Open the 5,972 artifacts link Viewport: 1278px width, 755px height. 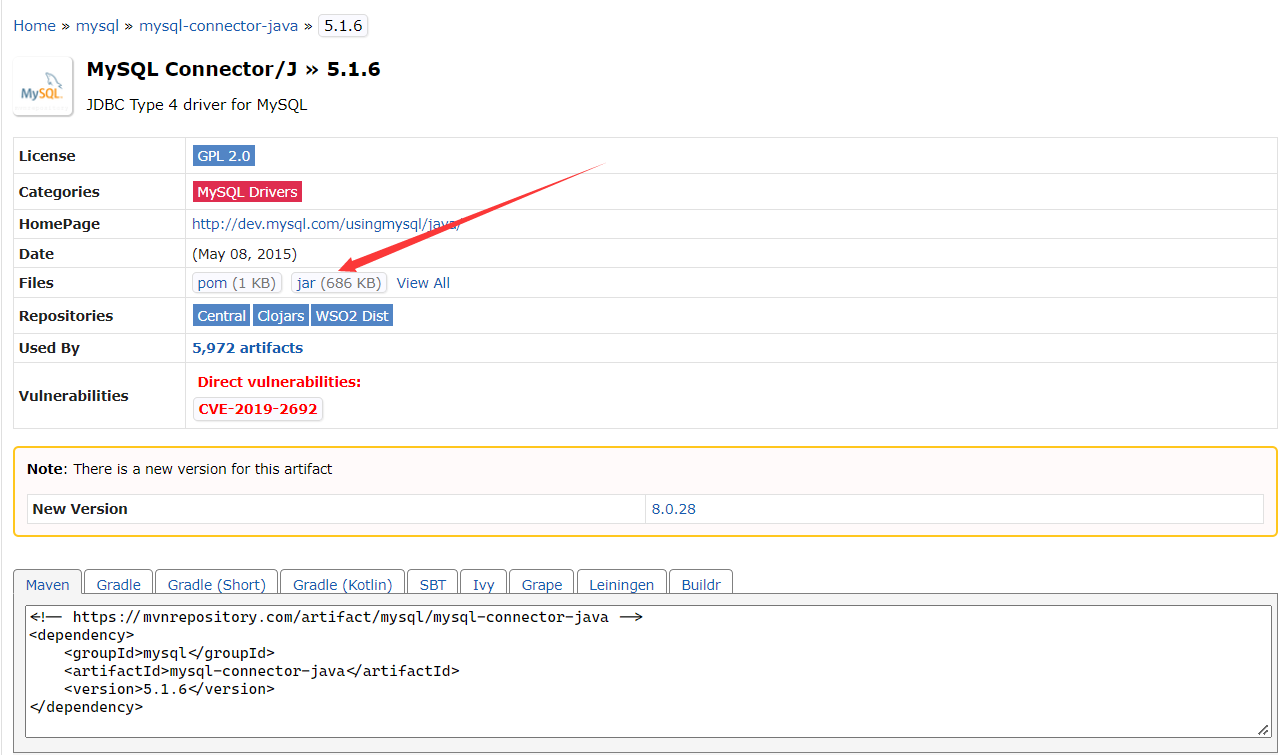pyautogui.click(x=247, y=348)
